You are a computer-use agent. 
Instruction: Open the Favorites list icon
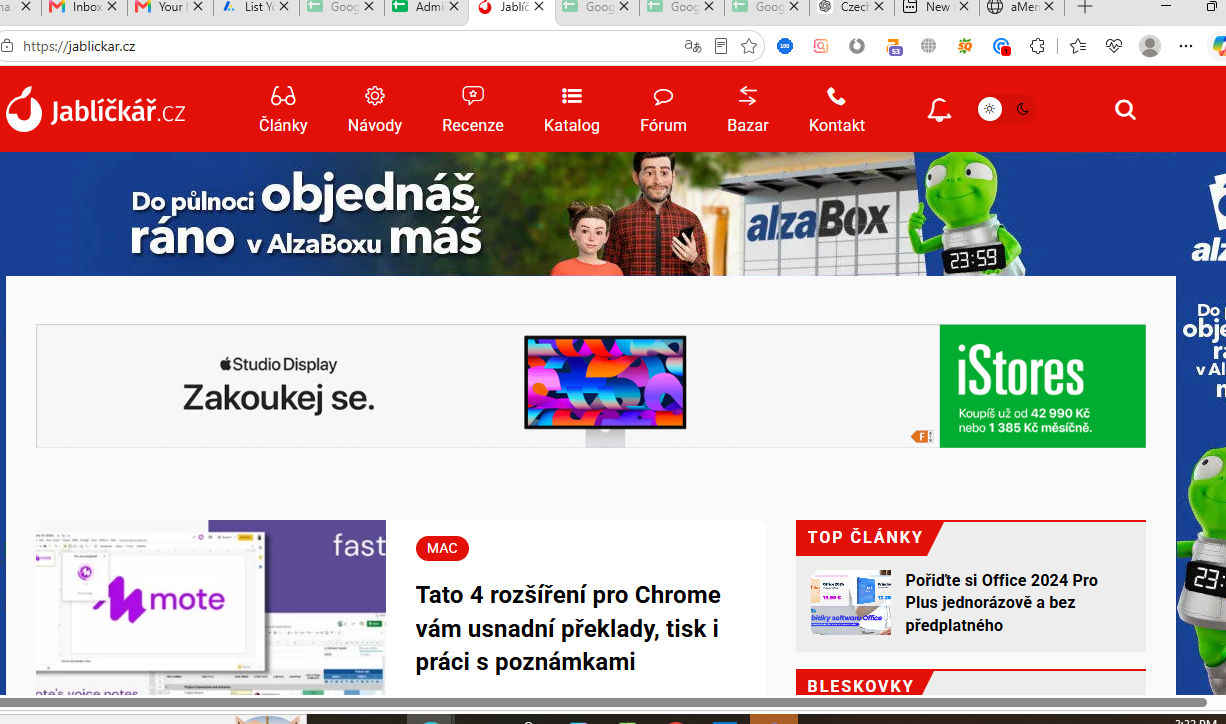(1077, 46)
